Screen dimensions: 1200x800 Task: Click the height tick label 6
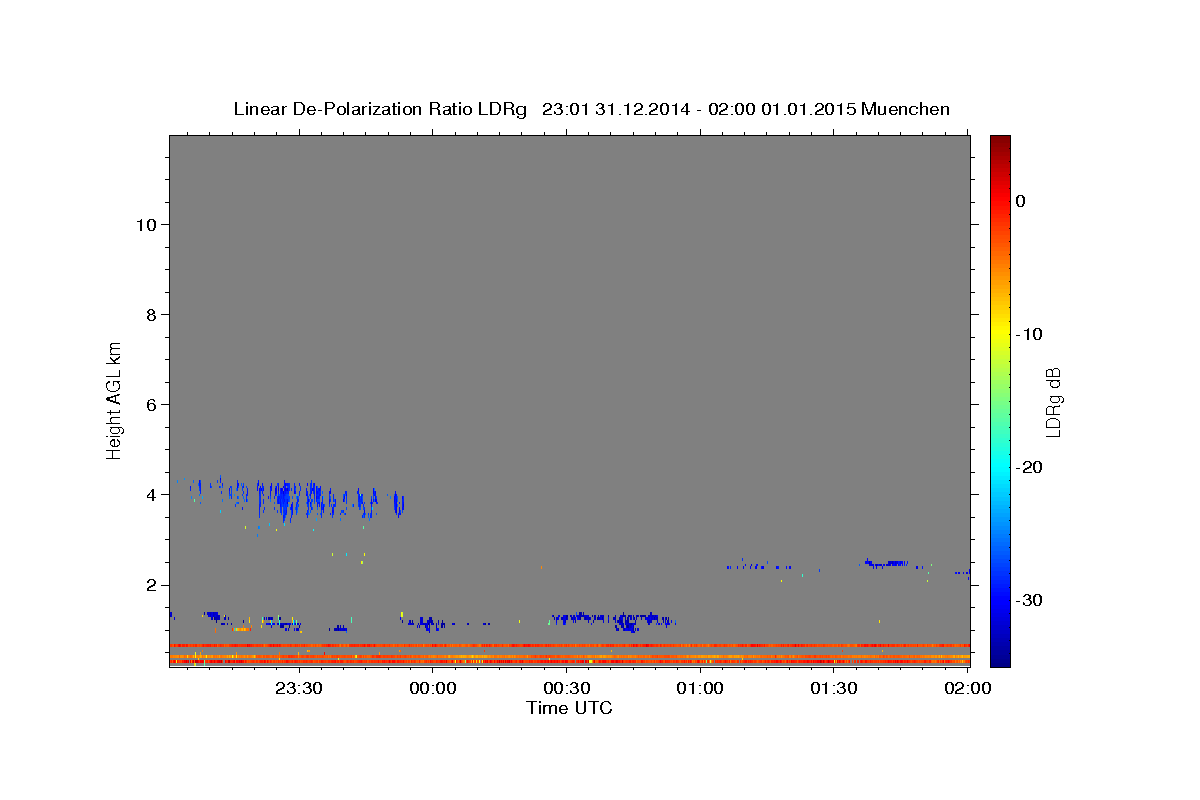click(153, 405)
